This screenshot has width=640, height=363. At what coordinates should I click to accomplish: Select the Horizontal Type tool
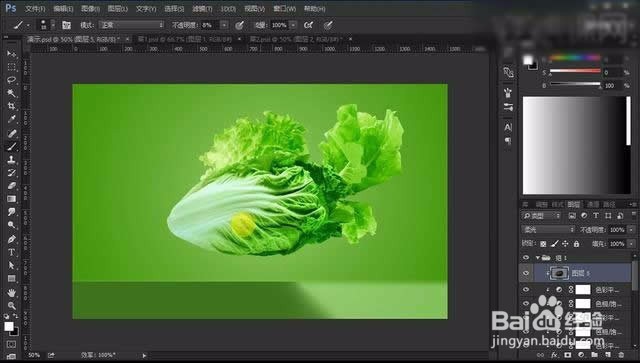(x=11, y=252)
